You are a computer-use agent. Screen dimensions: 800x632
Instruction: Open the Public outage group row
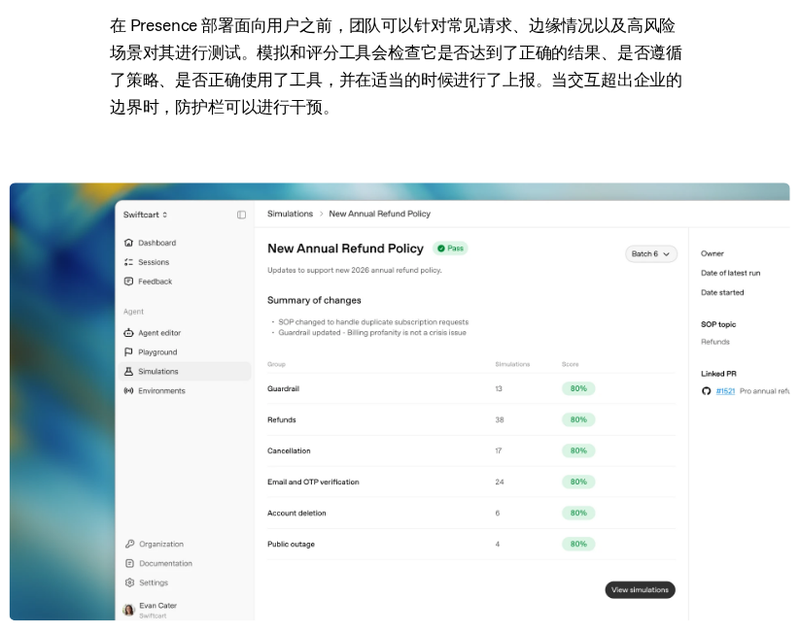471,544
